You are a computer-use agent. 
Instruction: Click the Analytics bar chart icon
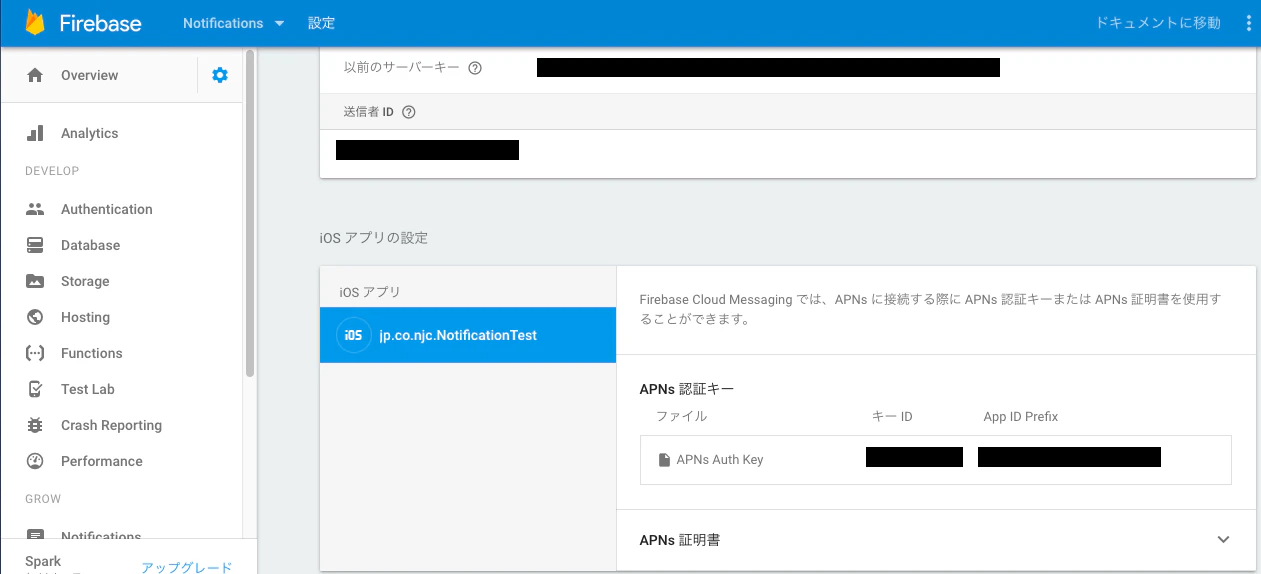tap(35, 133)
